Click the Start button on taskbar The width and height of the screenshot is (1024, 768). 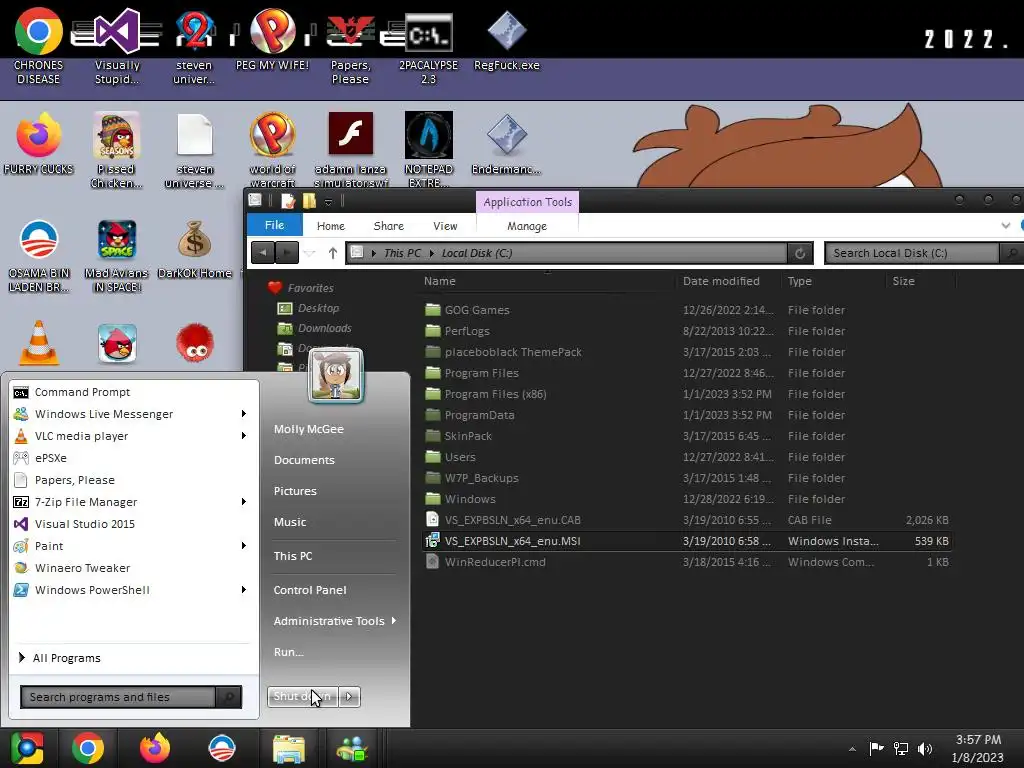26,748
